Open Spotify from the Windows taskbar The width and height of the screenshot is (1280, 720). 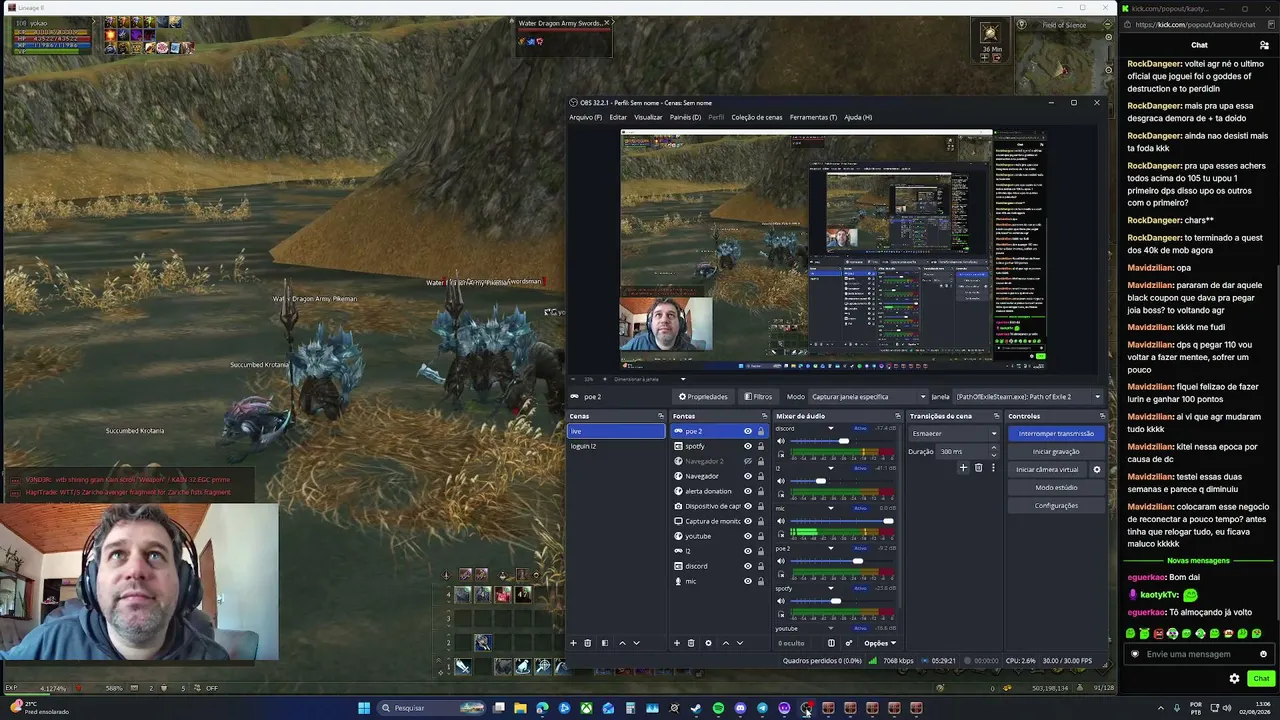(718, 708)
